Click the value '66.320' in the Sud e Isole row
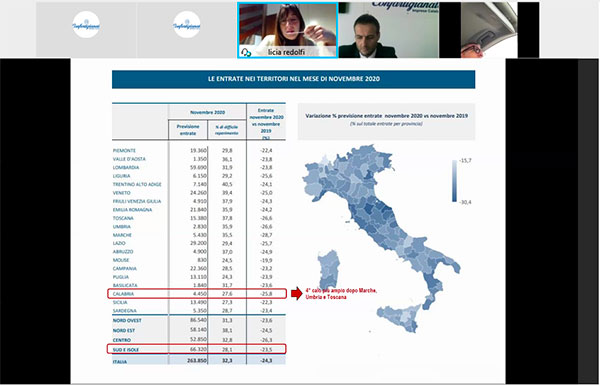600x385 pixels. [198, 349]
